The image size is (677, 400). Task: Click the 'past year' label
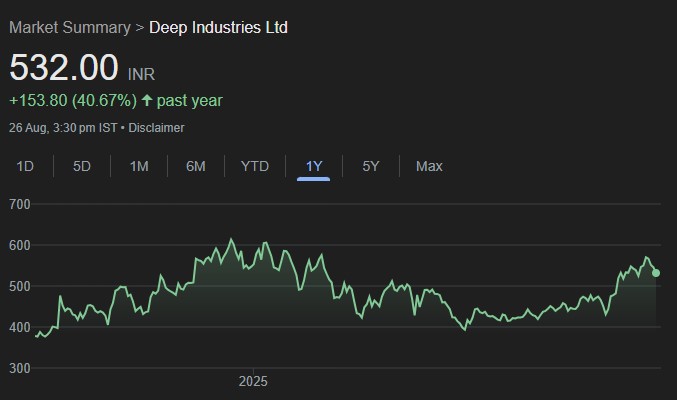[190, 100]
